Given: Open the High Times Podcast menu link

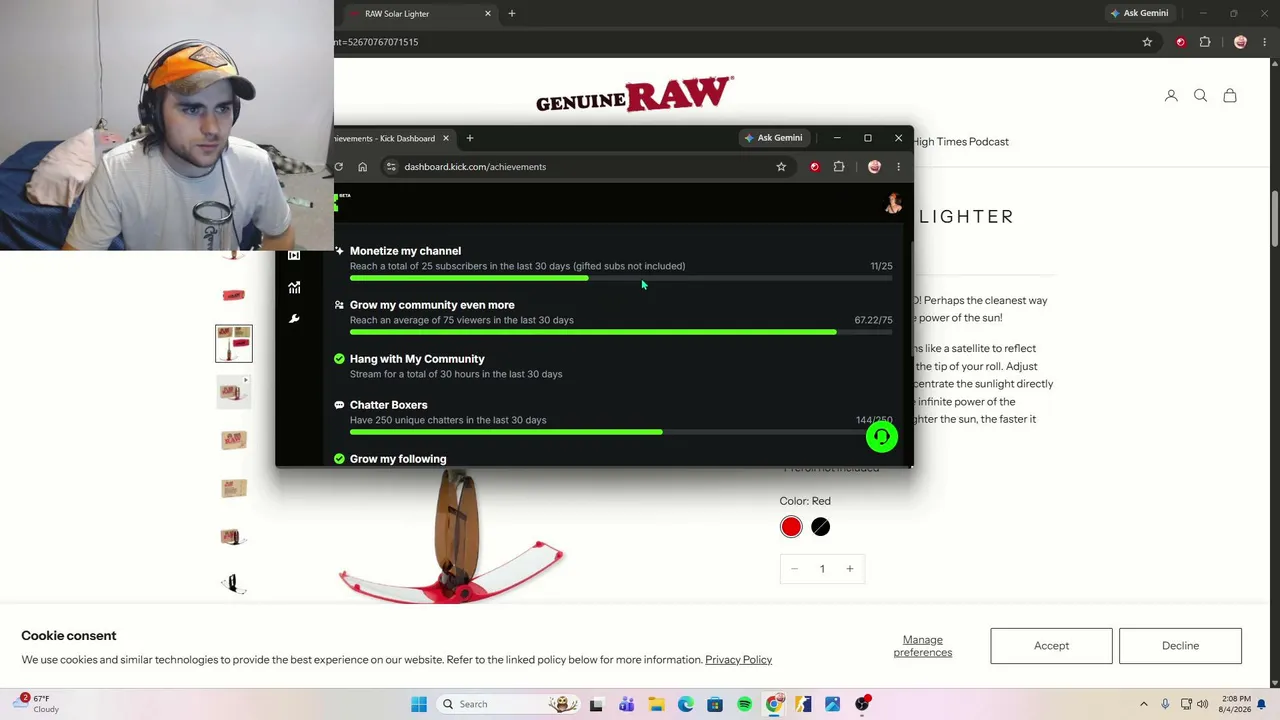Looking at the screenshot, I should pyautogui.click(x=960, y=142).
